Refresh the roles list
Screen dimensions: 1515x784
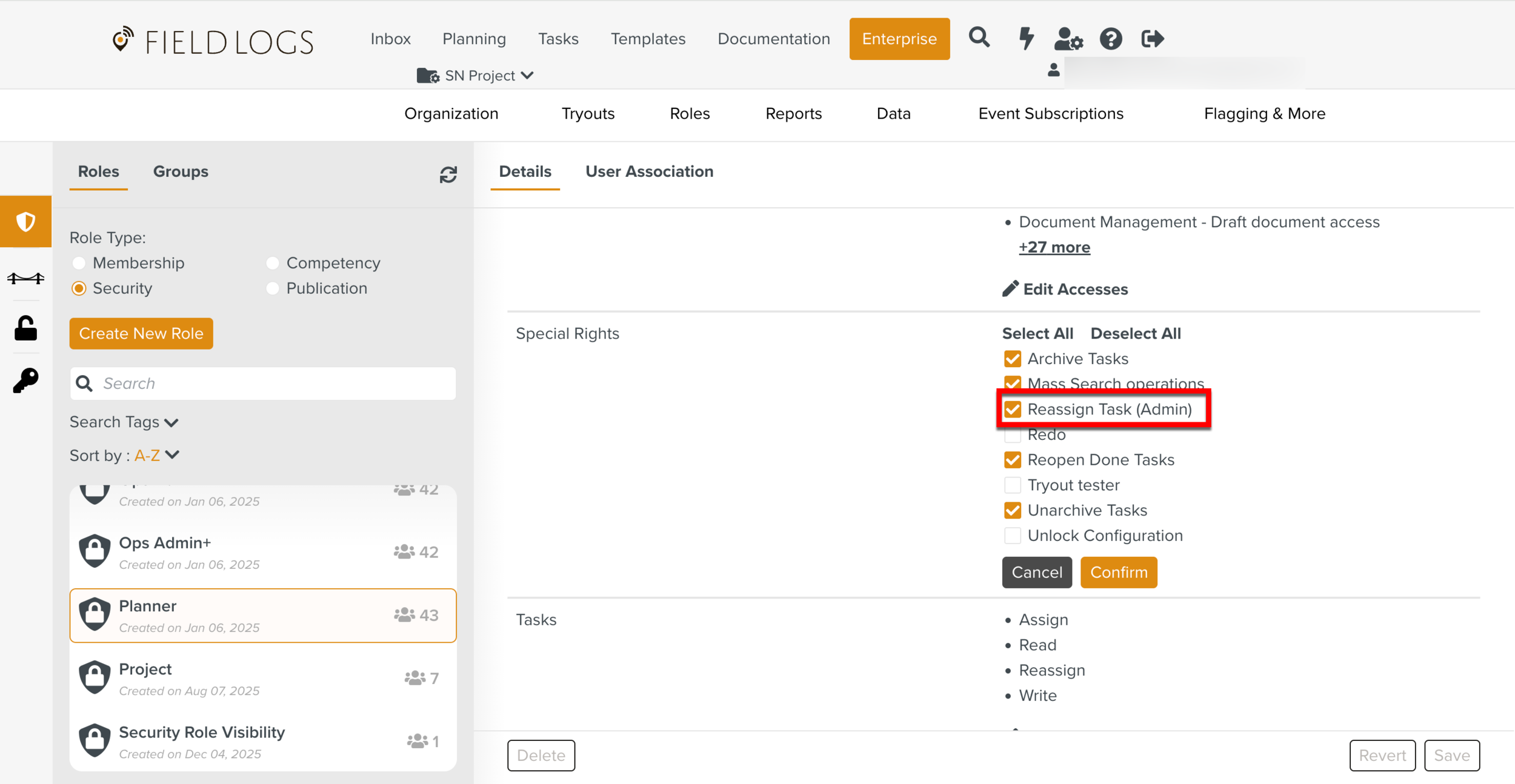tap(448, 174)
